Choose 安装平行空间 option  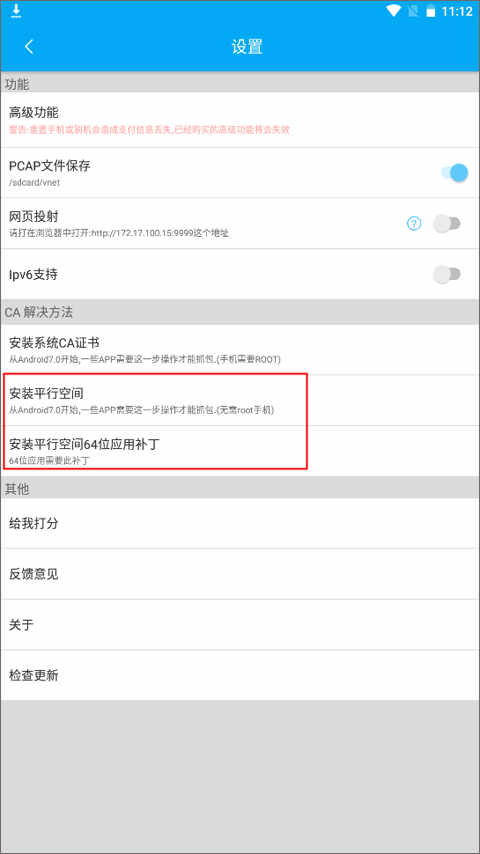click(x=240, y=400)
